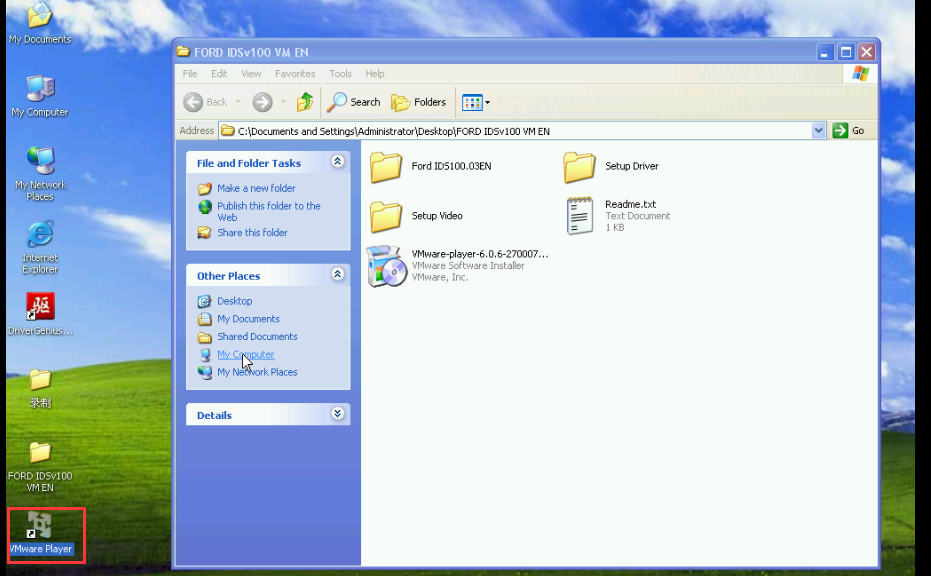
Task: Click the Setup Video folder name
Action: [437, 216]
